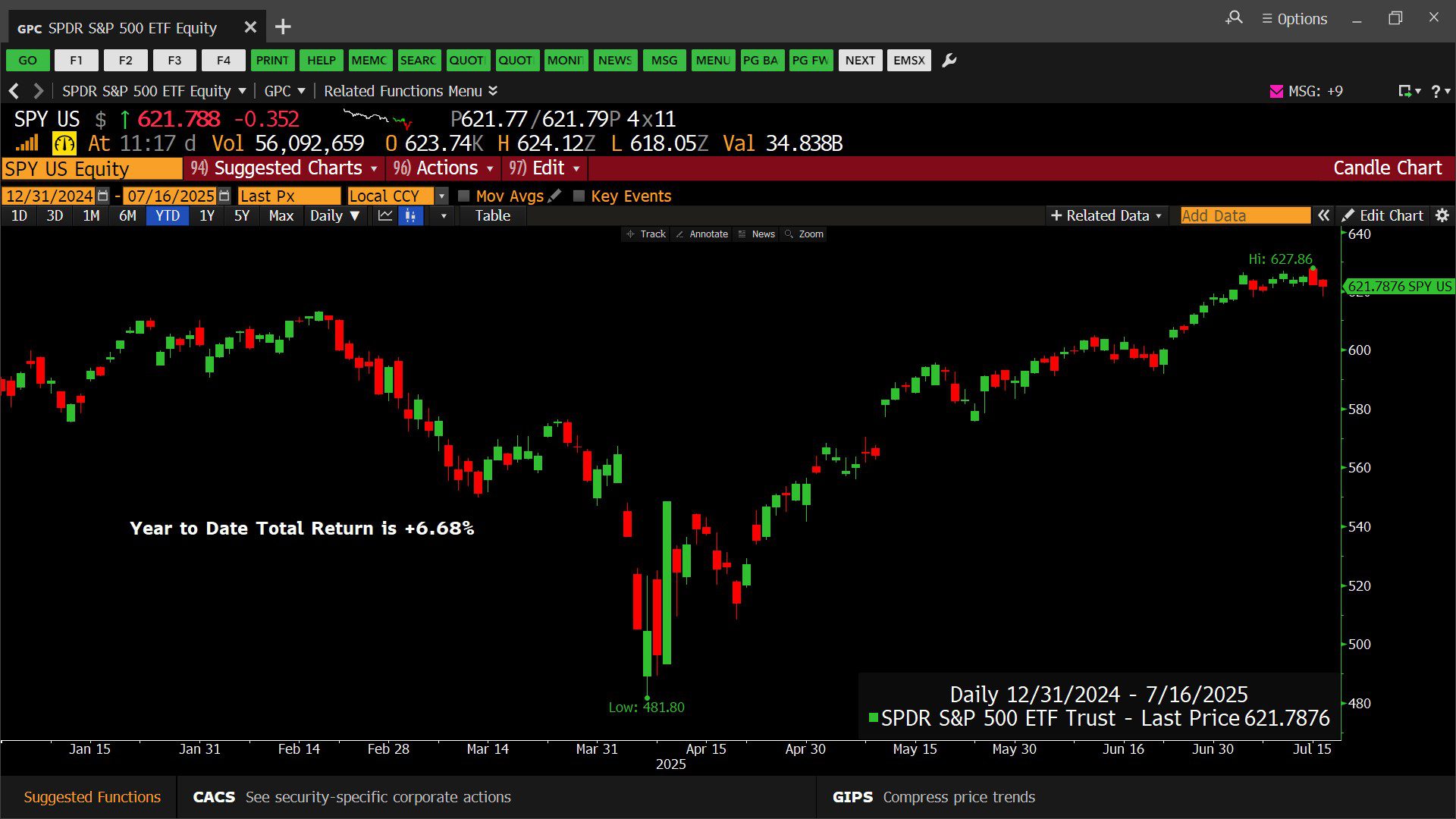Click the Last Px field
The image size is (1456, 819).
click(x=289, y=196)
